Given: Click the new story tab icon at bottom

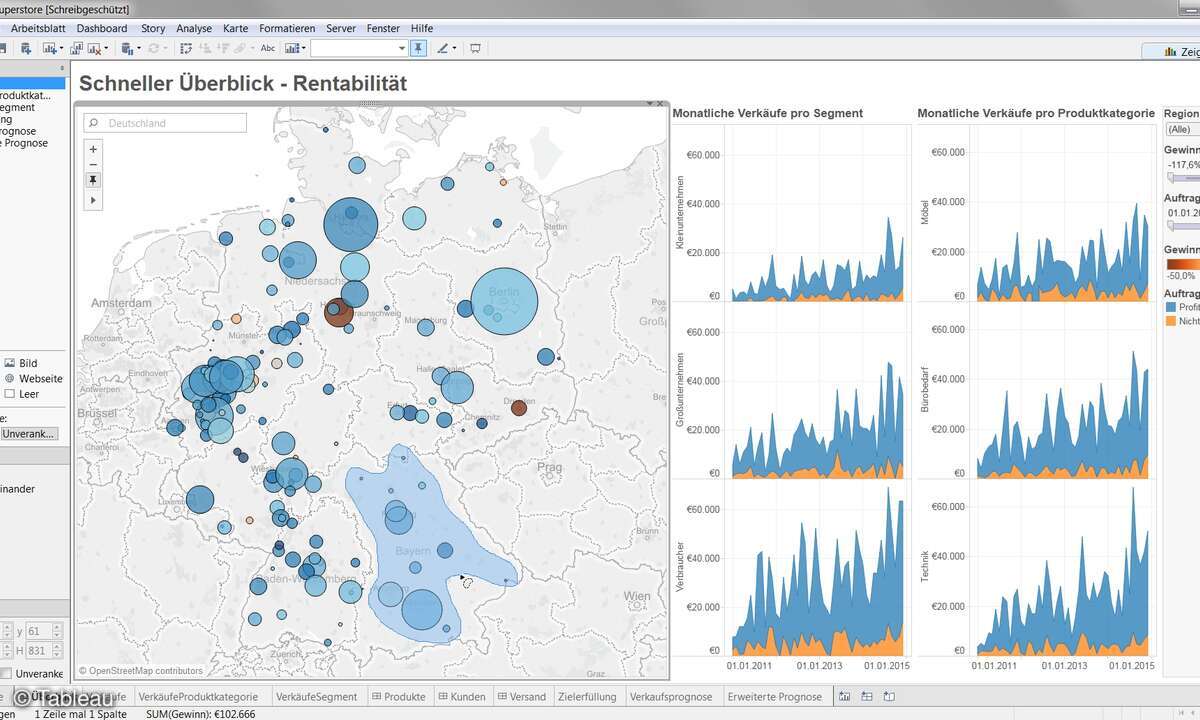Looking at the screenshot, I should 889,697.
